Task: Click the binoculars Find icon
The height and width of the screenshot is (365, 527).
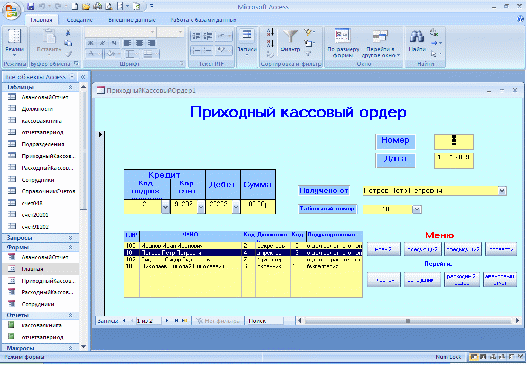Action: [x=416, y=36]
